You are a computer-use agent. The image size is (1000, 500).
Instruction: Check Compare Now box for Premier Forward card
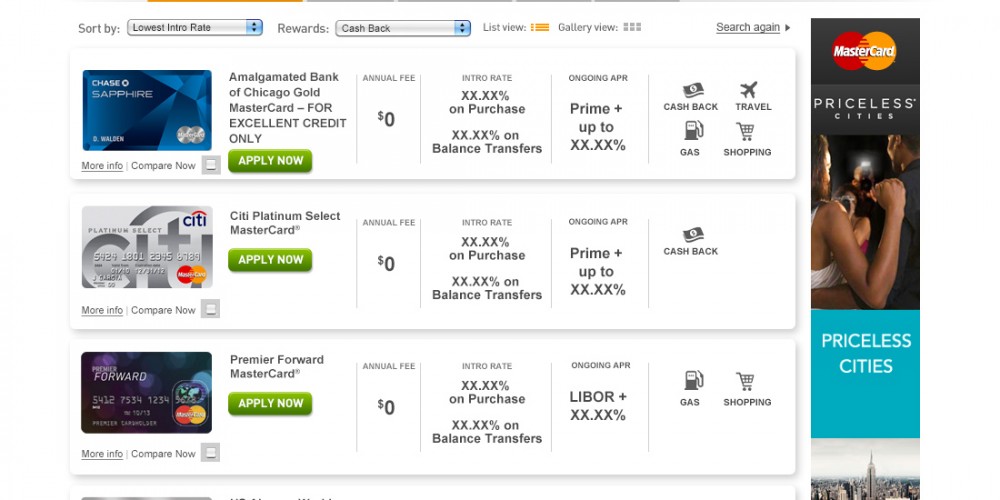[x=210, y=453]
